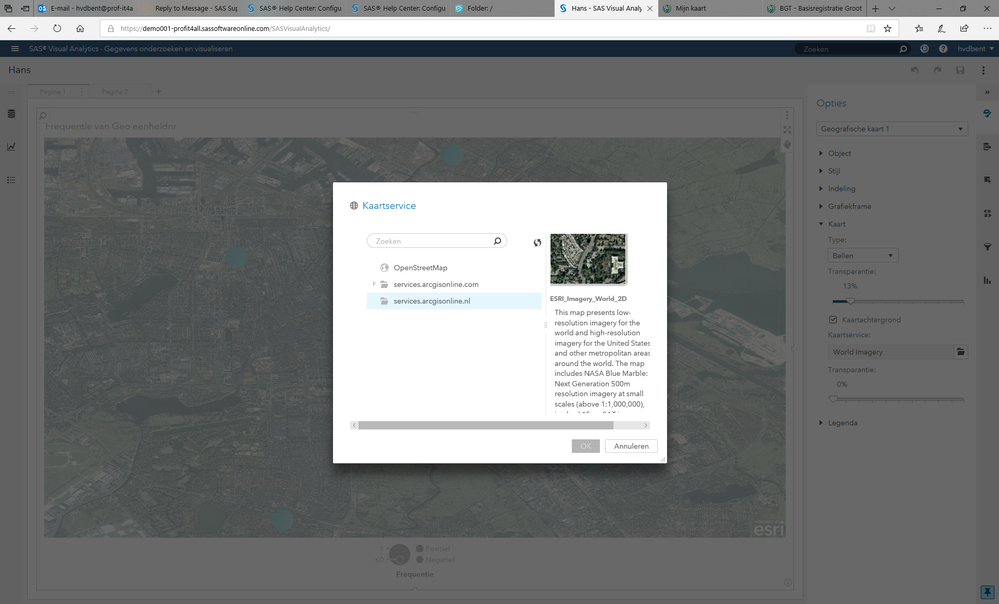Viewport: 999px width, 604px height.
Task: Open the map object three-dot menu
Action: 787,115
